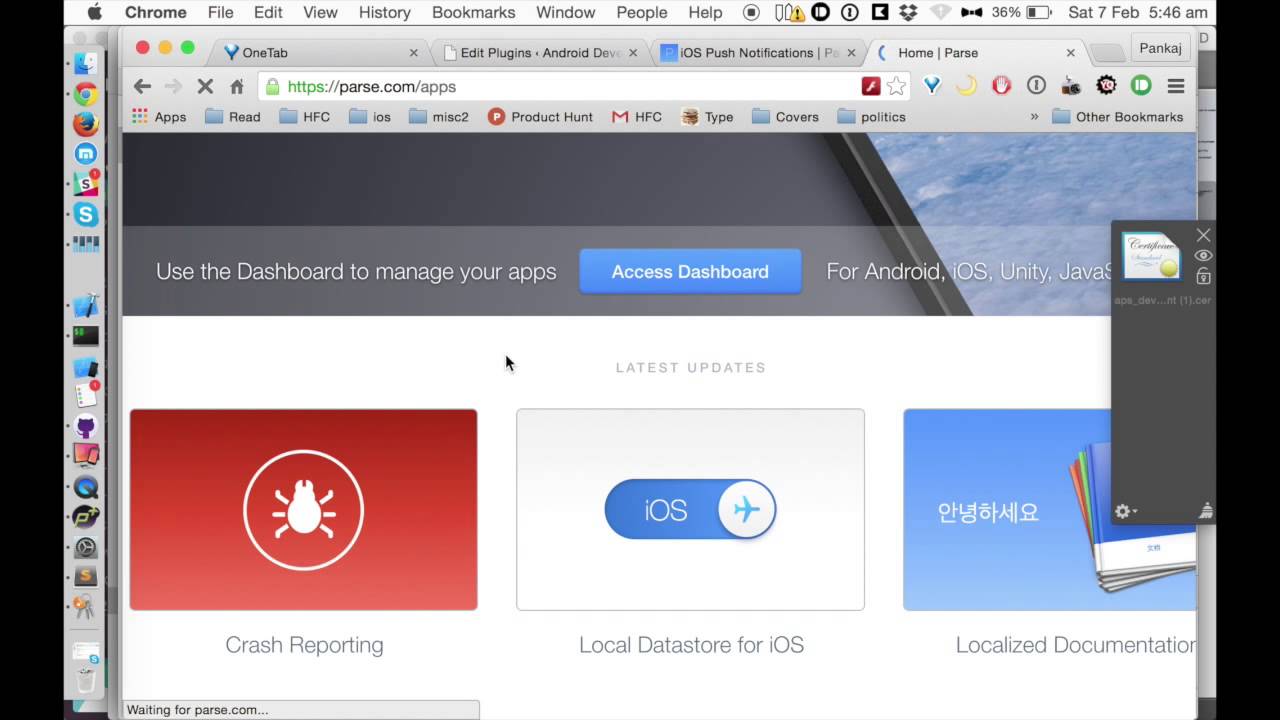
Task: Open the 1Password extension icon
Action: click(1036, 86)
